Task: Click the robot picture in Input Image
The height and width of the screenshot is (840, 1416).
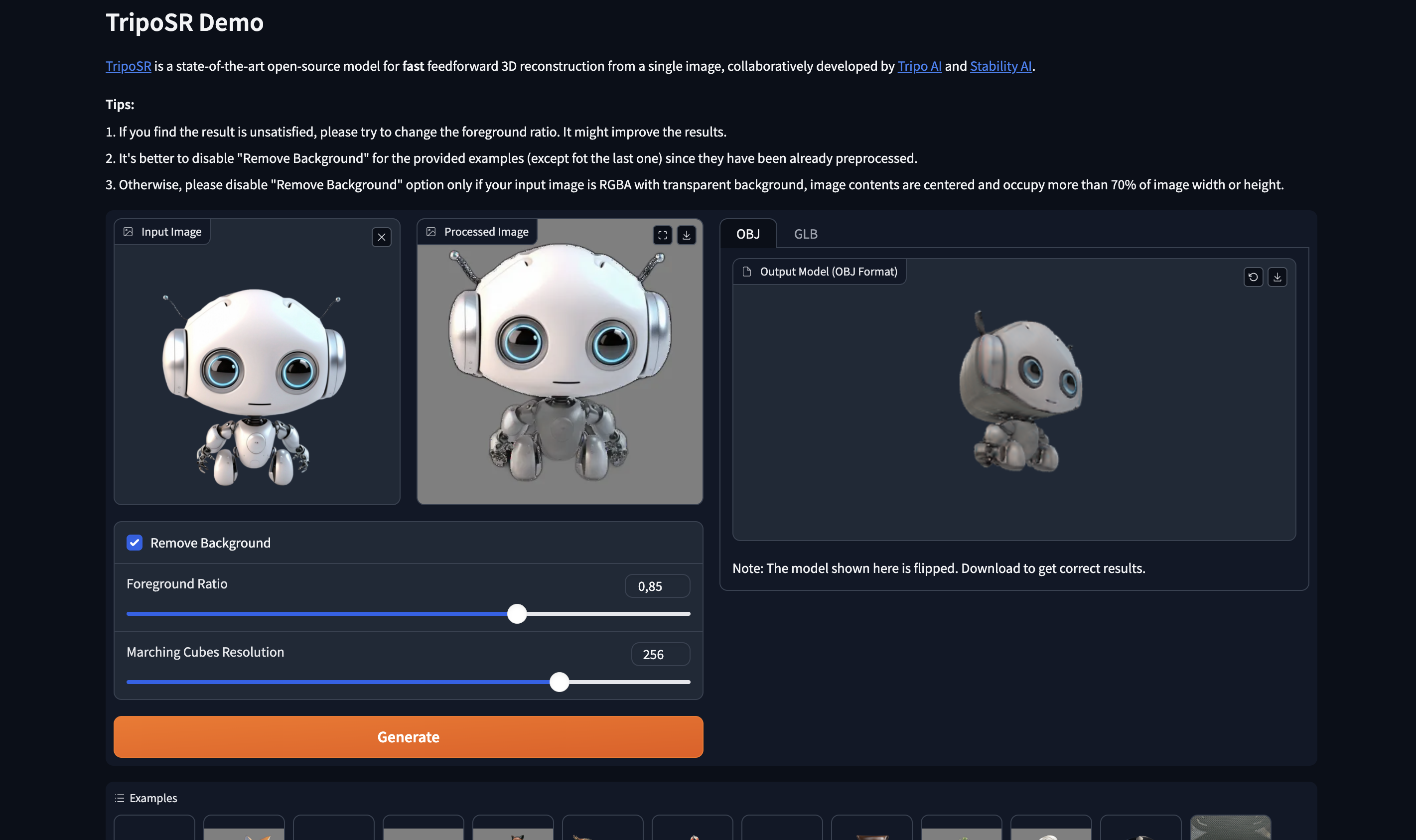Action: click(254, 387)
